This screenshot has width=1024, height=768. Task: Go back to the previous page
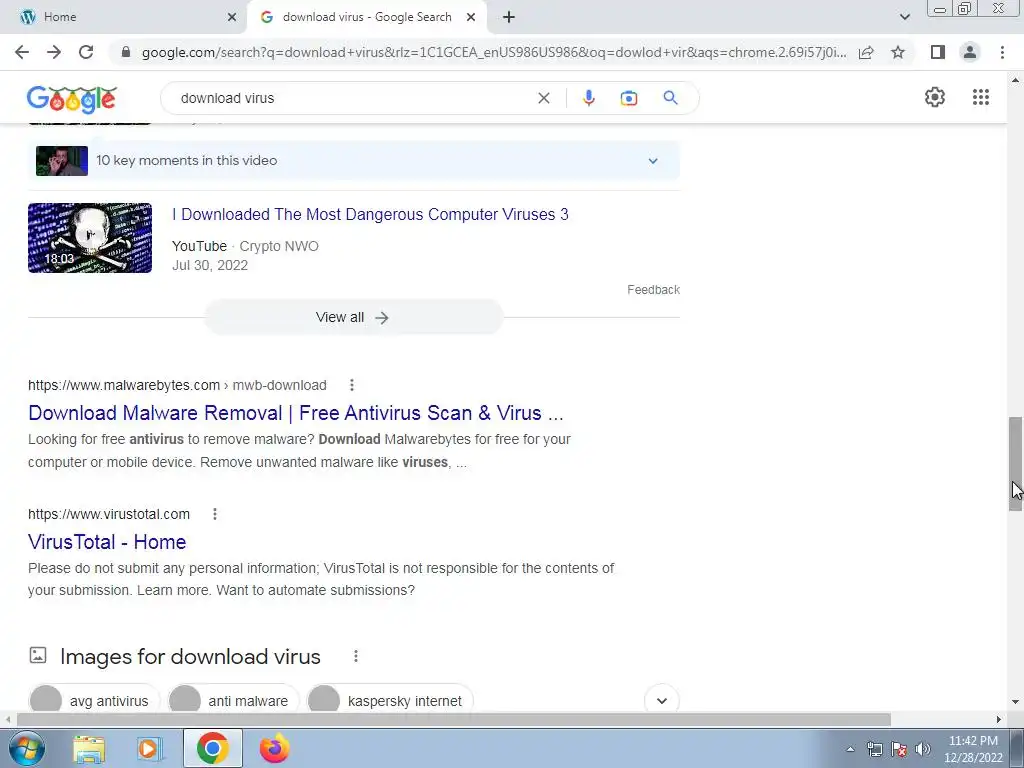(22, 52)
